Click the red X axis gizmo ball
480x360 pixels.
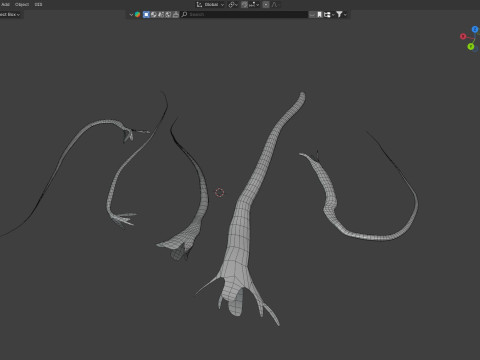click(463, 36)
